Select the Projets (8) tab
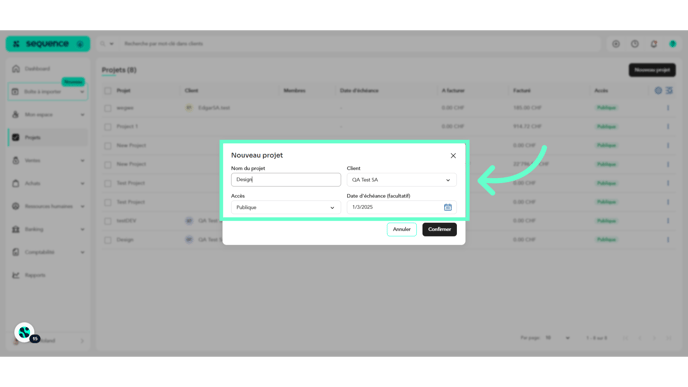This screenshot has width=688, height=387. point(119,70)
